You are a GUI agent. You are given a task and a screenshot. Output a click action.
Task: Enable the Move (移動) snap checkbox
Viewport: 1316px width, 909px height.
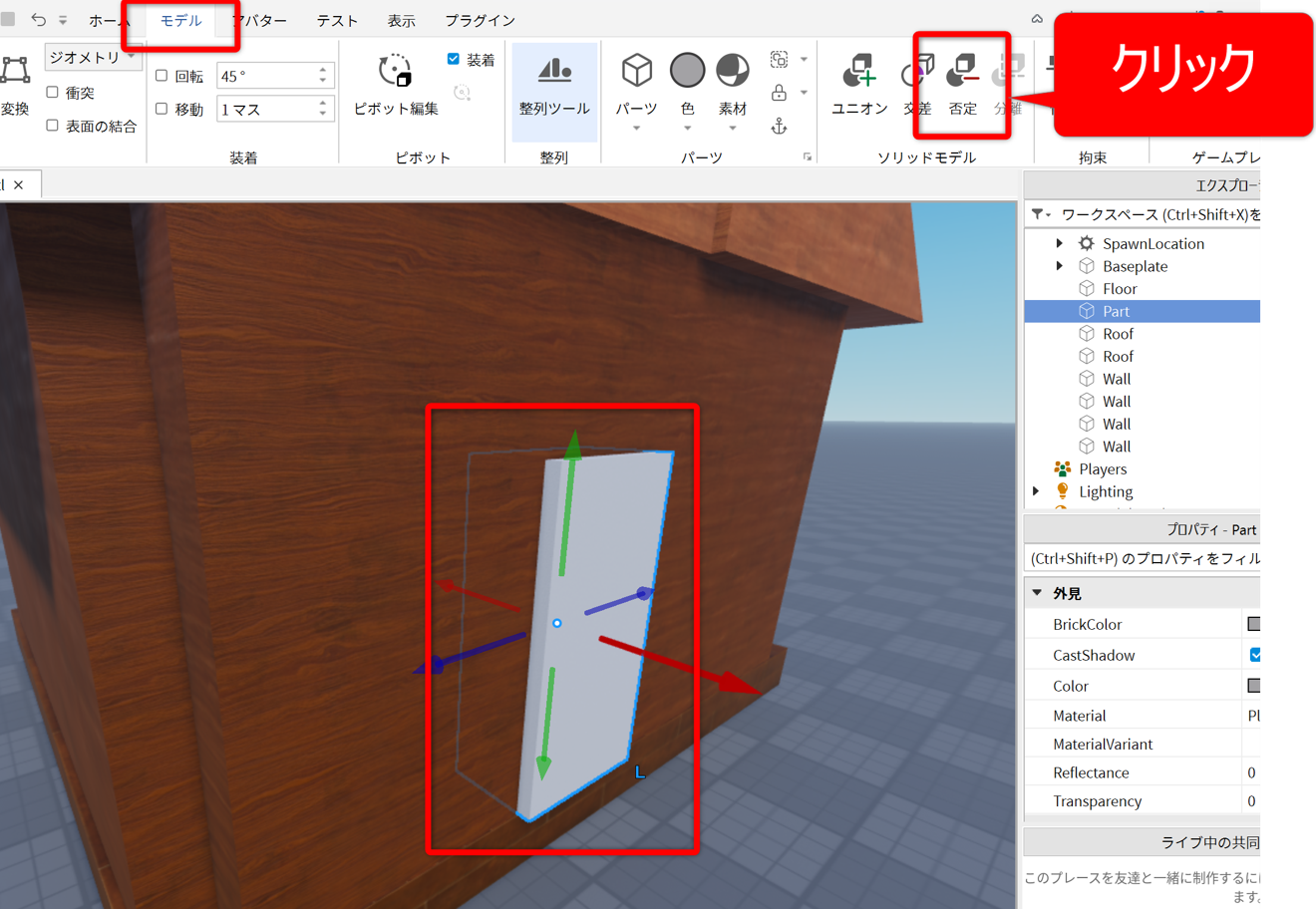pyautogui.click(x=162, y=109)
